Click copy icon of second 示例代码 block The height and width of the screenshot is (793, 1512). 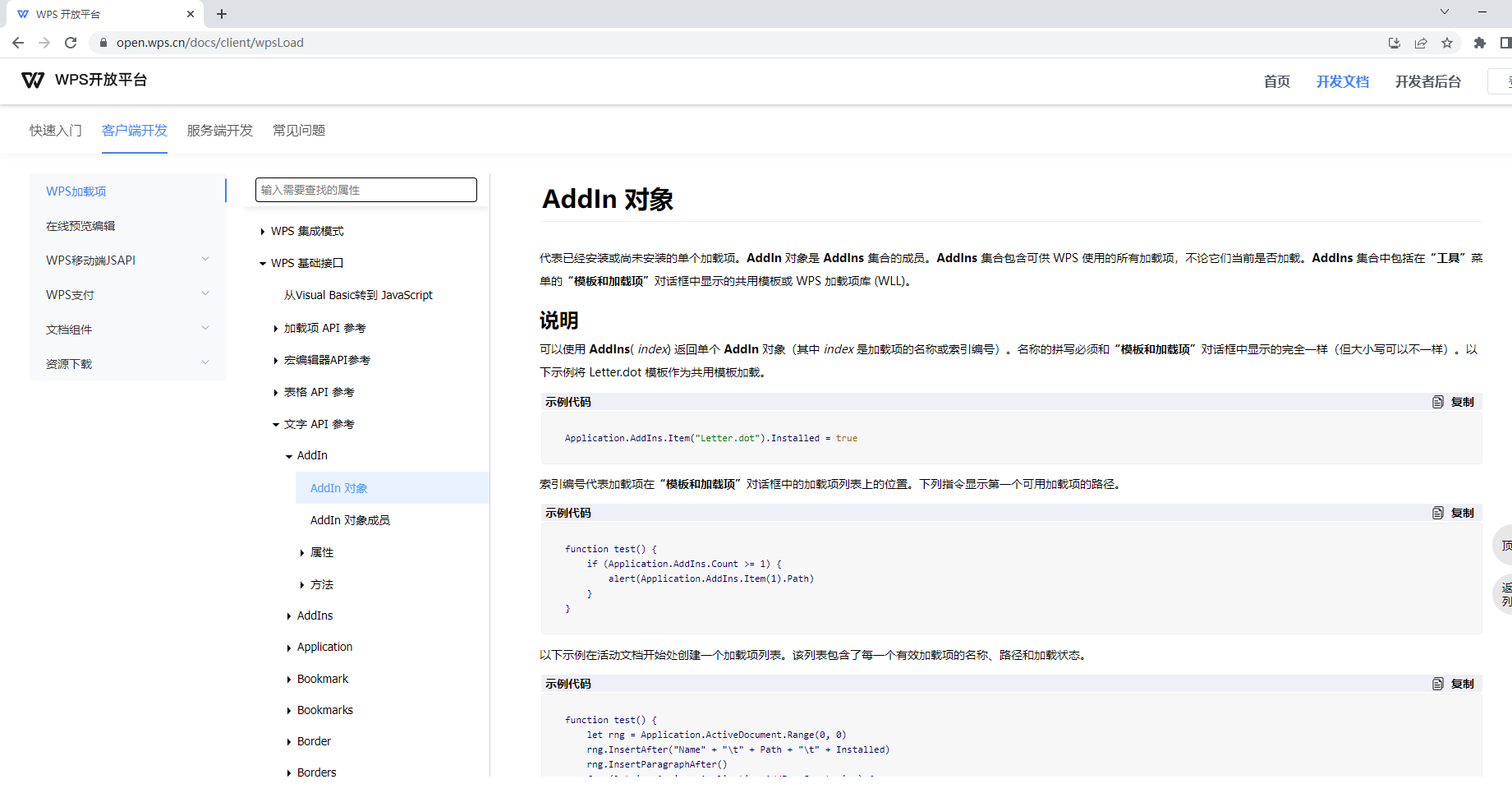1438,513
